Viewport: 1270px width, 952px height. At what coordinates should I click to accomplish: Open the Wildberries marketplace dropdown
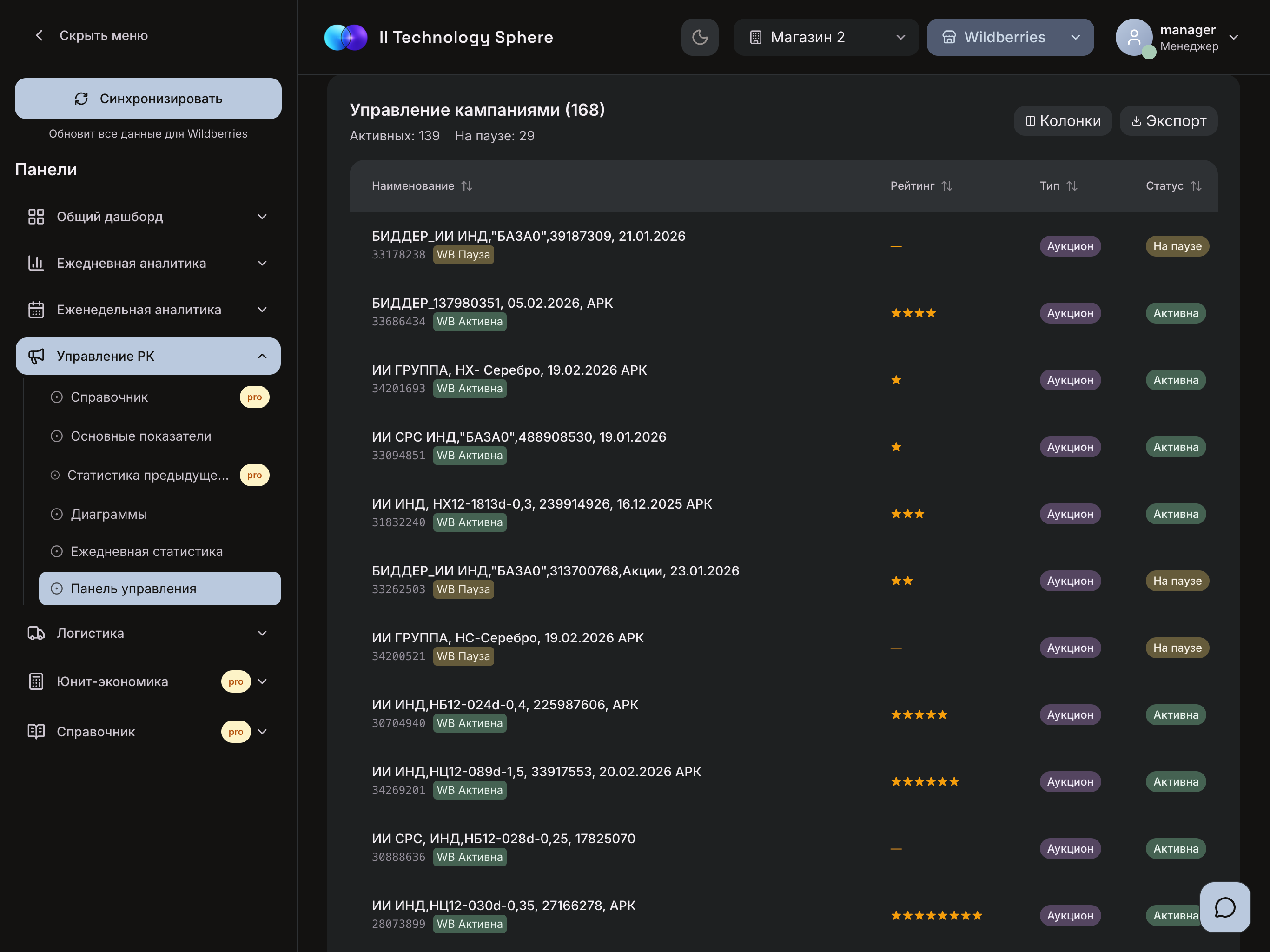(1011, 37)
